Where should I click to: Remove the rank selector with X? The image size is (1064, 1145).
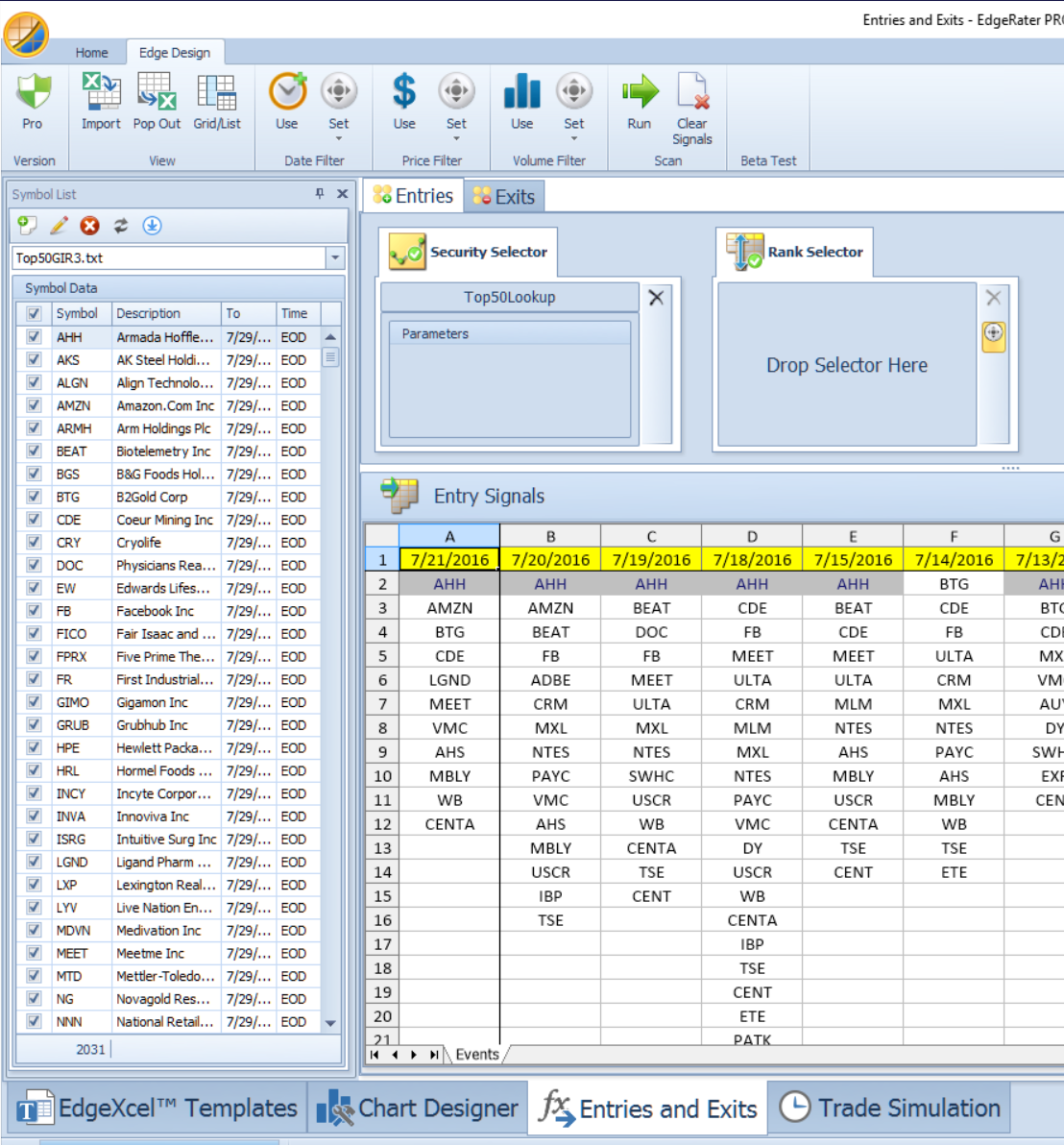tap(993, 297)
